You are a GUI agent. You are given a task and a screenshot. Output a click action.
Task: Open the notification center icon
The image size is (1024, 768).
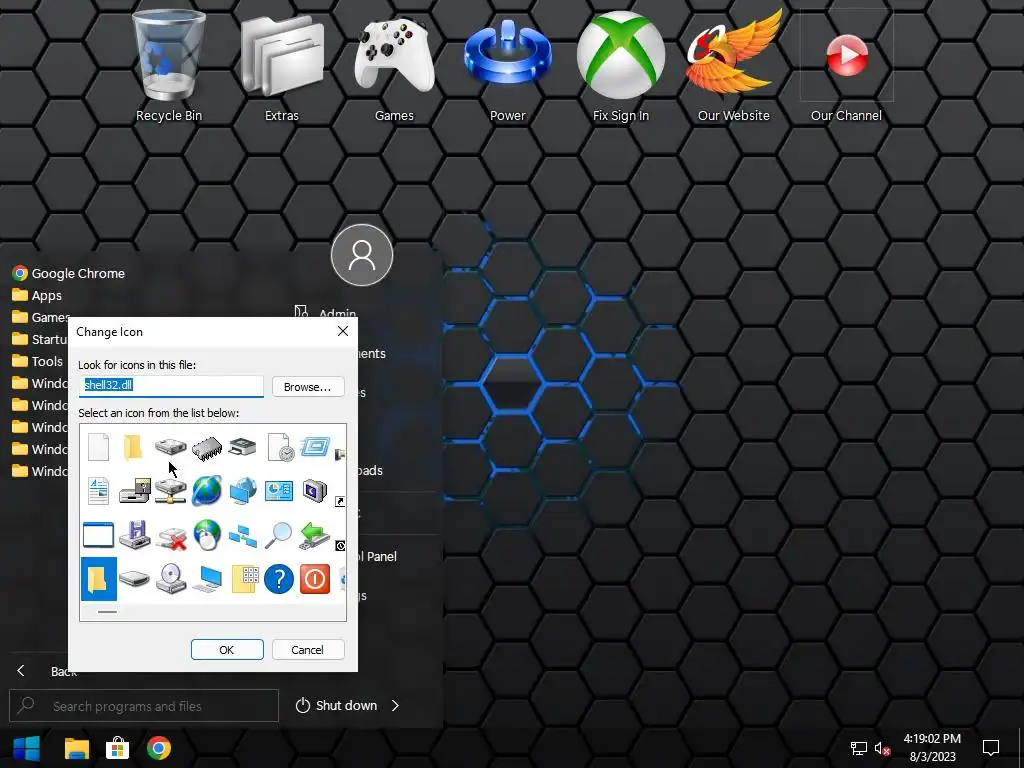pos(991,747)
